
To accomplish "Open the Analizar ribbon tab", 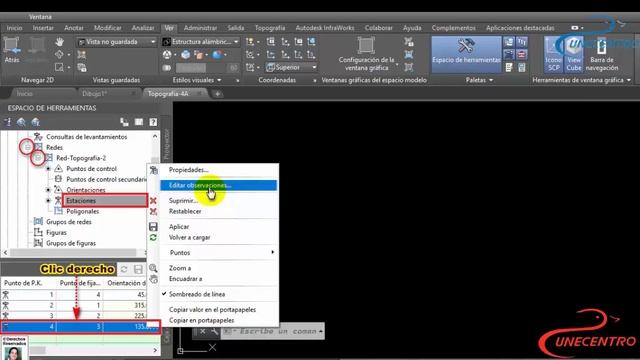I will 143,28.
